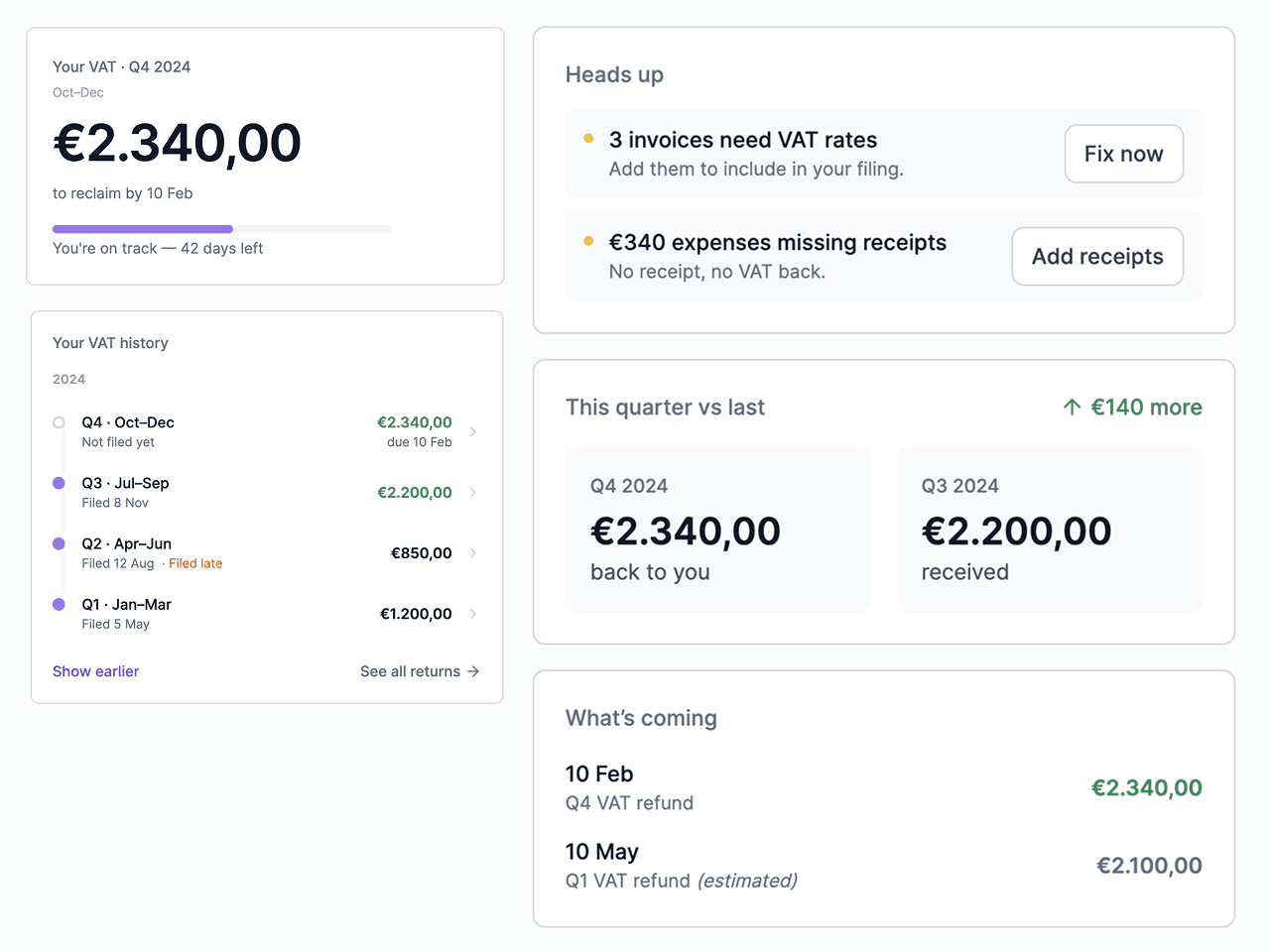Screen dimensions: 1270x952
Task: Select the Q4 2024 back to you card
Action: pos(717,530)
